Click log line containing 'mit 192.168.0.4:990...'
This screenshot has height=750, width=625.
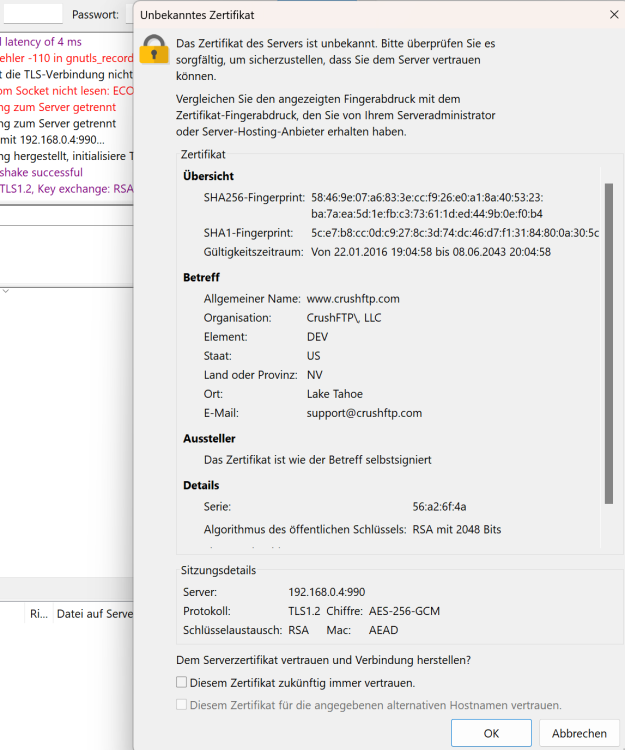(52, 140)
